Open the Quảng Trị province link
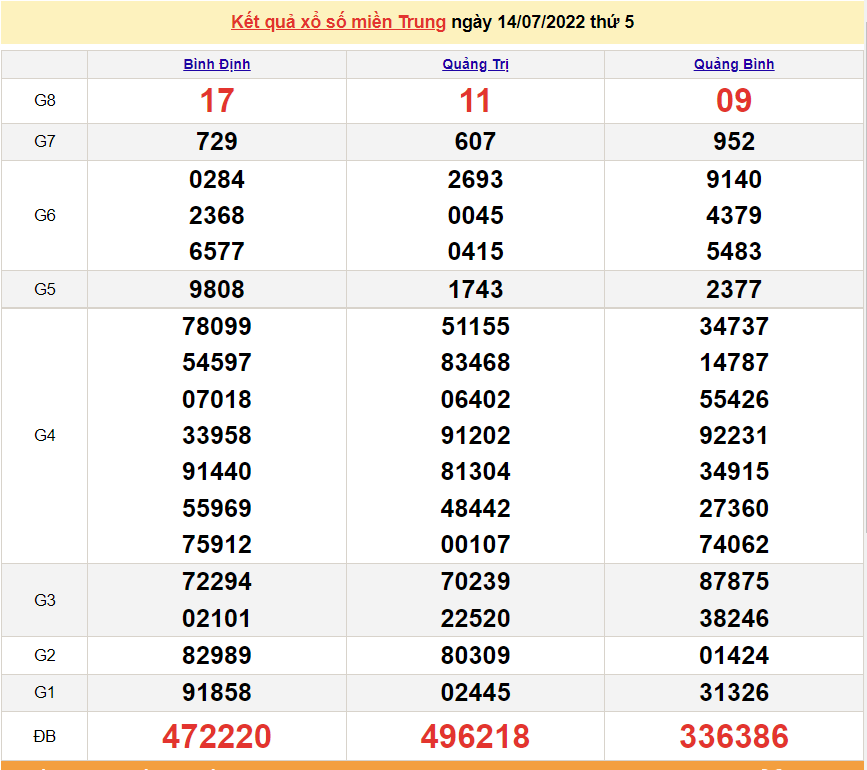 pyautogui.click(x=475, y=64)
